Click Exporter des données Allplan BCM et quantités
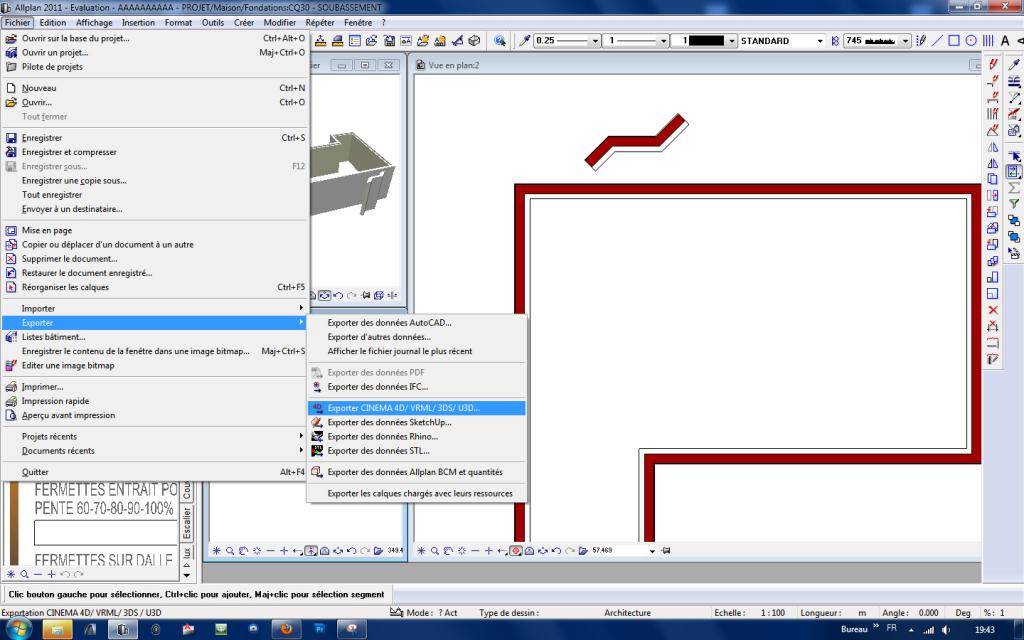Viewport: 1024px width, 640px height. [x=416, y=472]
